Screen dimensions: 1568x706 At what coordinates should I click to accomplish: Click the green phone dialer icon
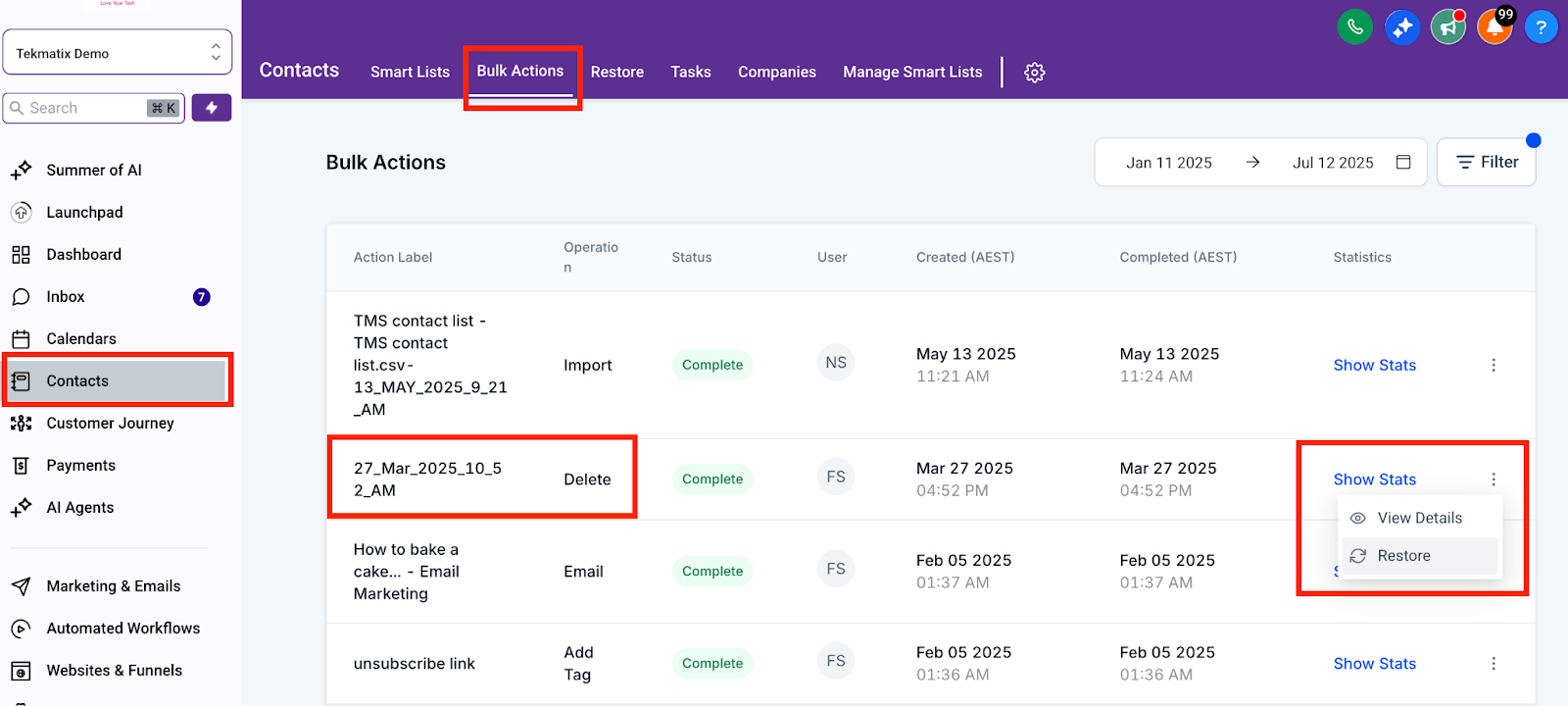tap(1354, 27)
